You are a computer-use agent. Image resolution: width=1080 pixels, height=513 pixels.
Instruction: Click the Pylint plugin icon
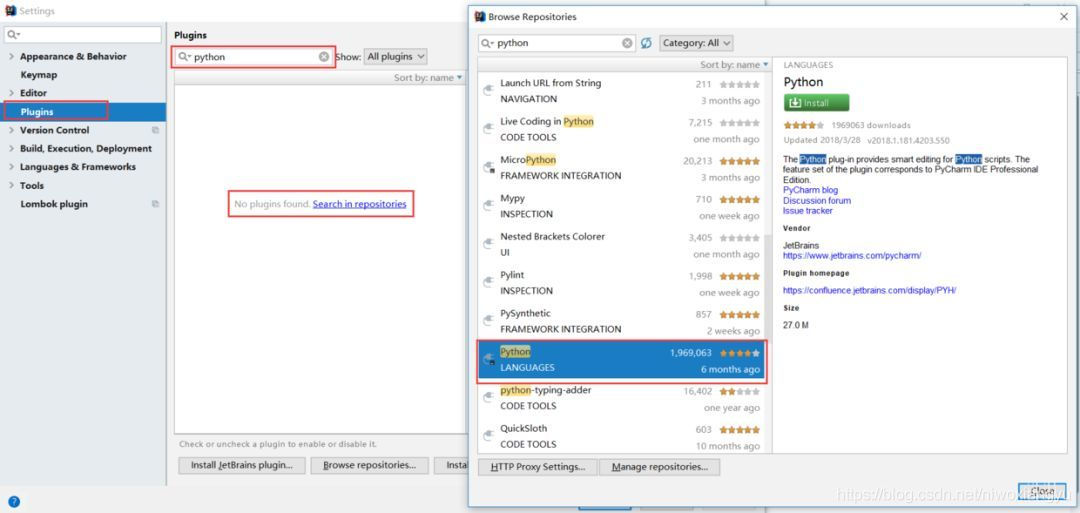(x=488, y=282)
